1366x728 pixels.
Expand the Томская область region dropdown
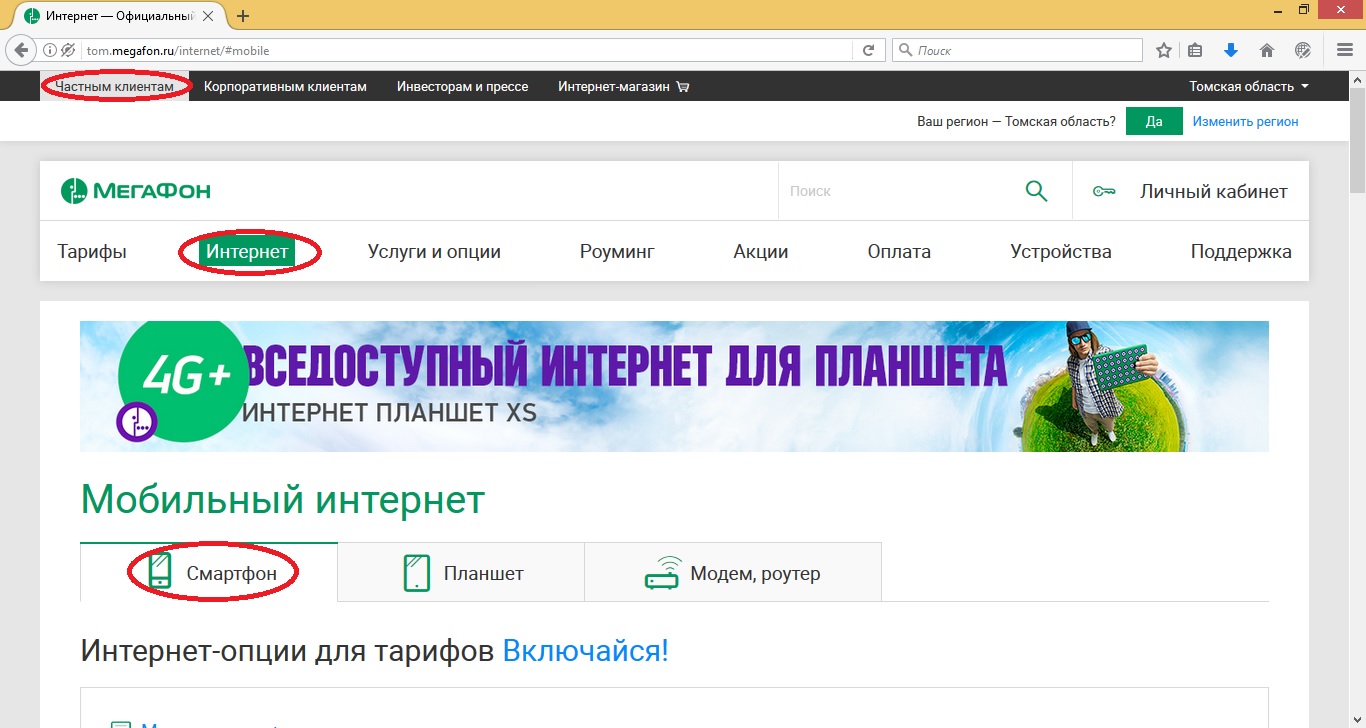tap(1243, 86)
